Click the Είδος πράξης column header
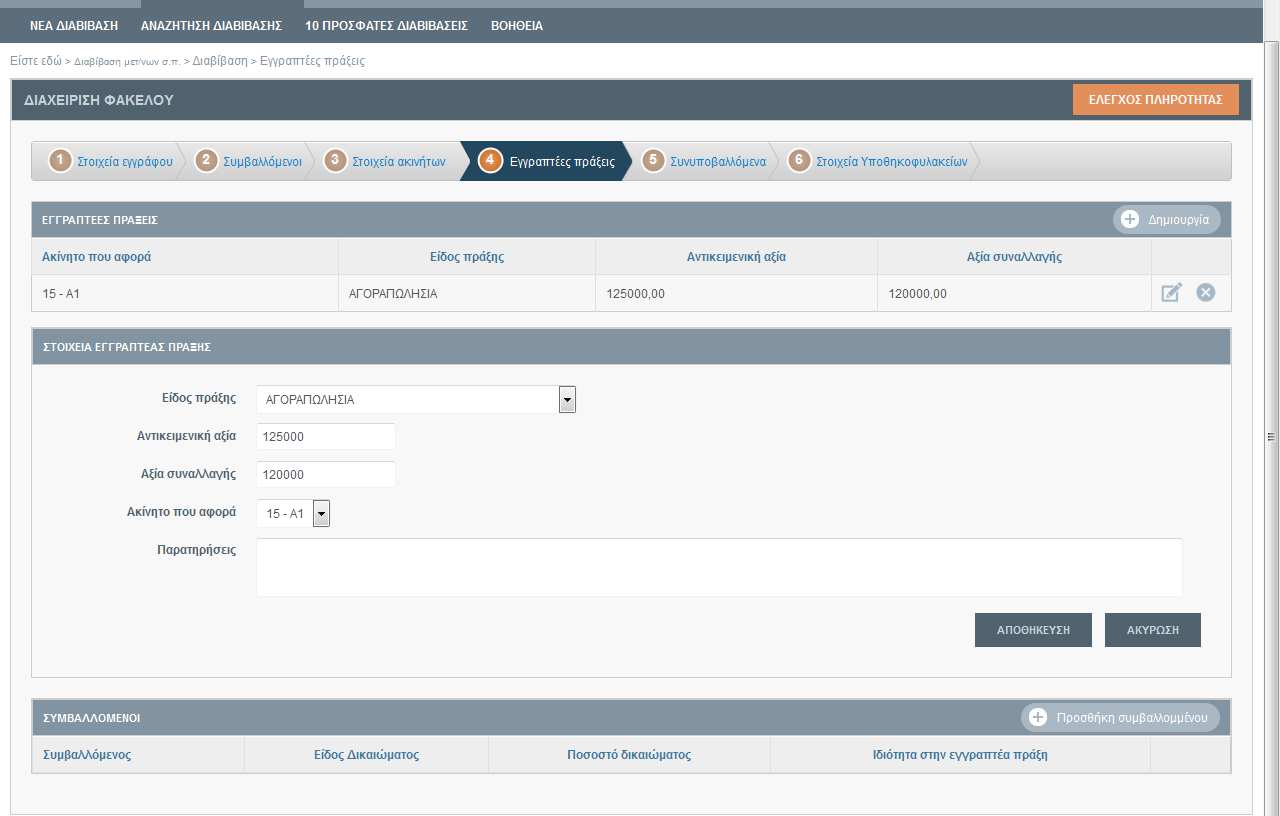Image resolution: width=1280 pixels, height=816 pixels. pos(466,257)
